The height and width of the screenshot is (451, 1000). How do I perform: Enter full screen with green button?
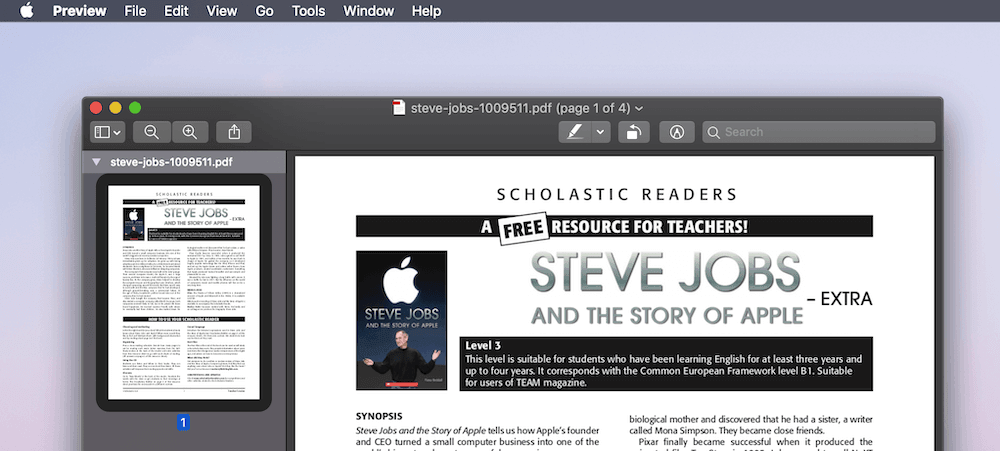pos(135,108)
